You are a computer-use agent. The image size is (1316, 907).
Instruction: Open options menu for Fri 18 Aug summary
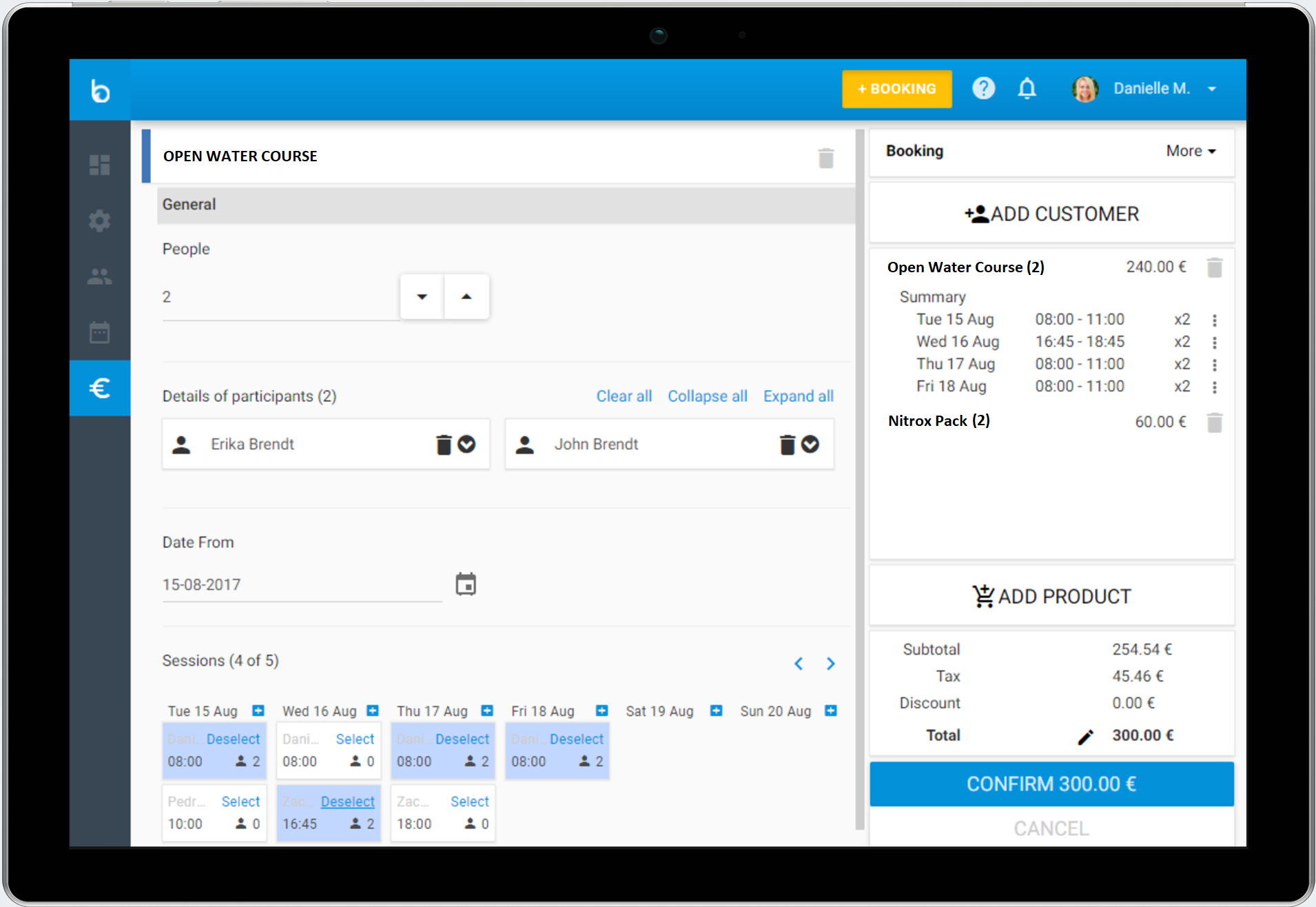click(1214, 387)
